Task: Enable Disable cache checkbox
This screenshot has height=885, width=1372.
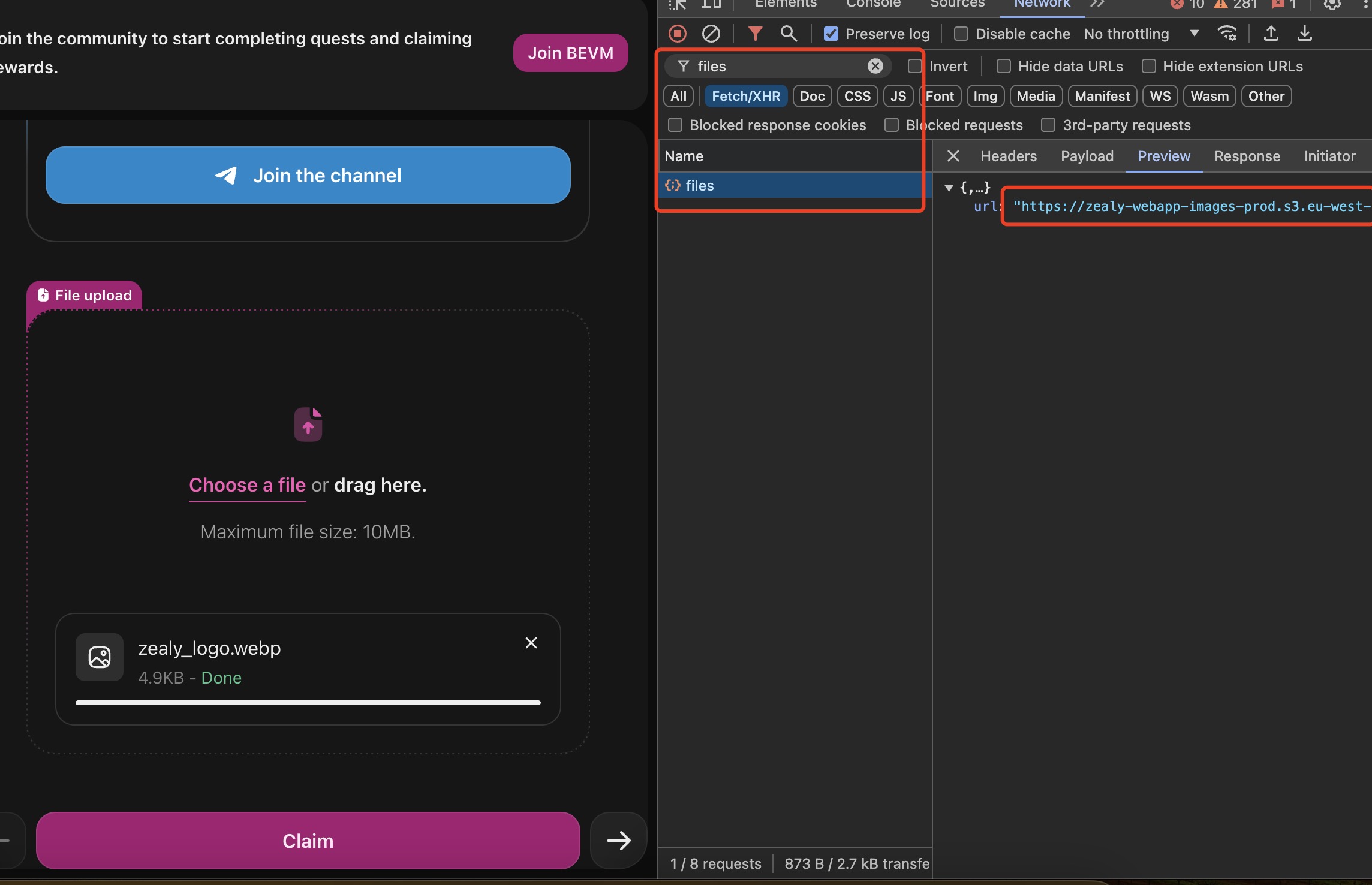Action: coord(961,34)
